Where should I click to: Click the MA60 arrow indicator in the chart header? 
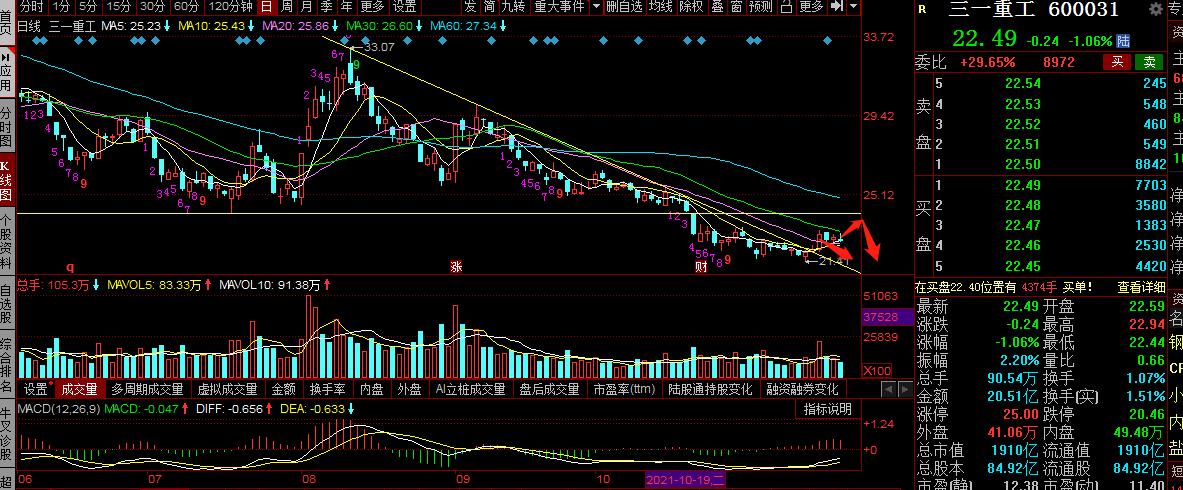click(502, 26)
